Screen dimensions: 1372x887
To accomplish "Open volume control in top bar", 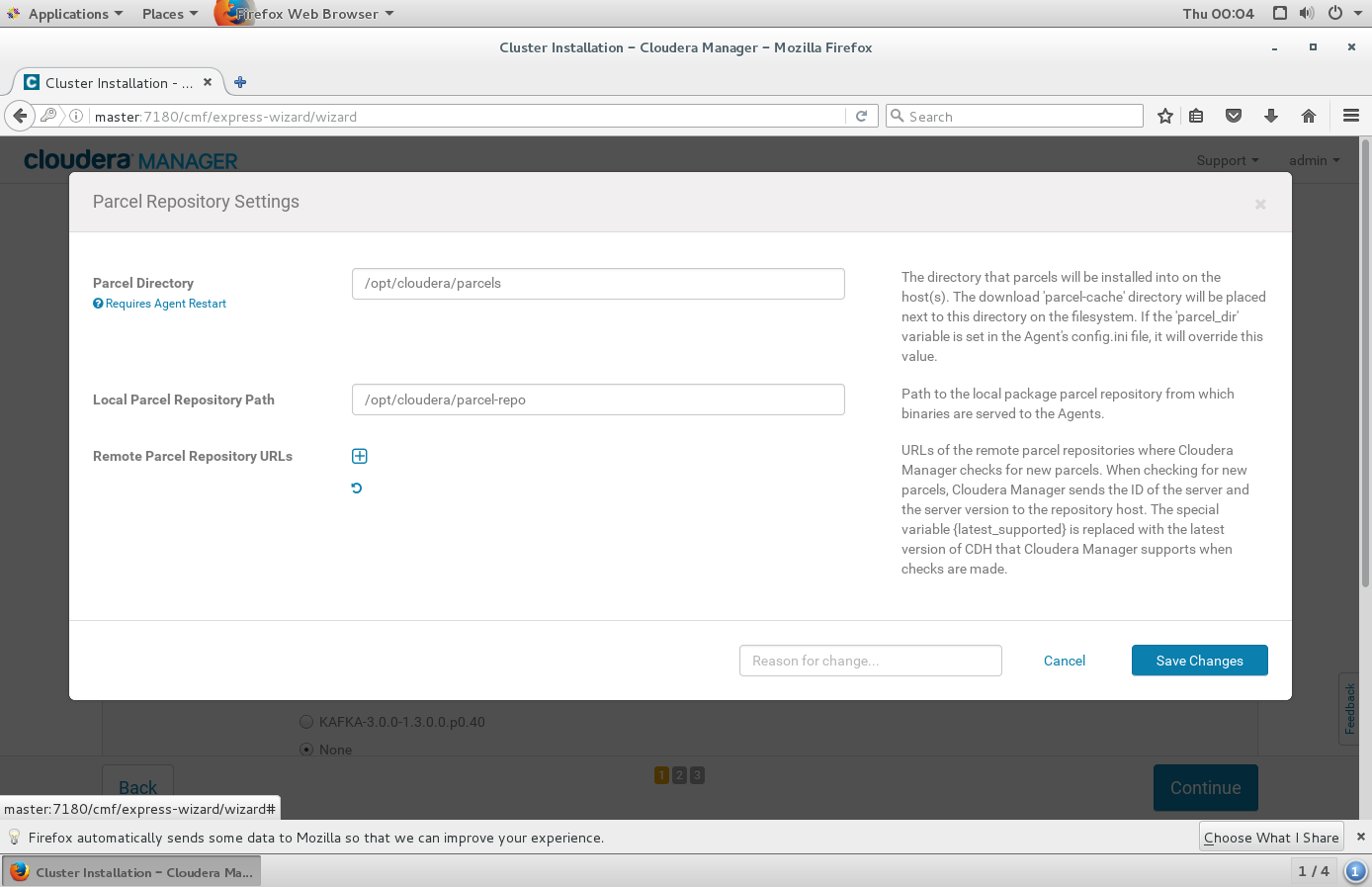I will 1307,13.
